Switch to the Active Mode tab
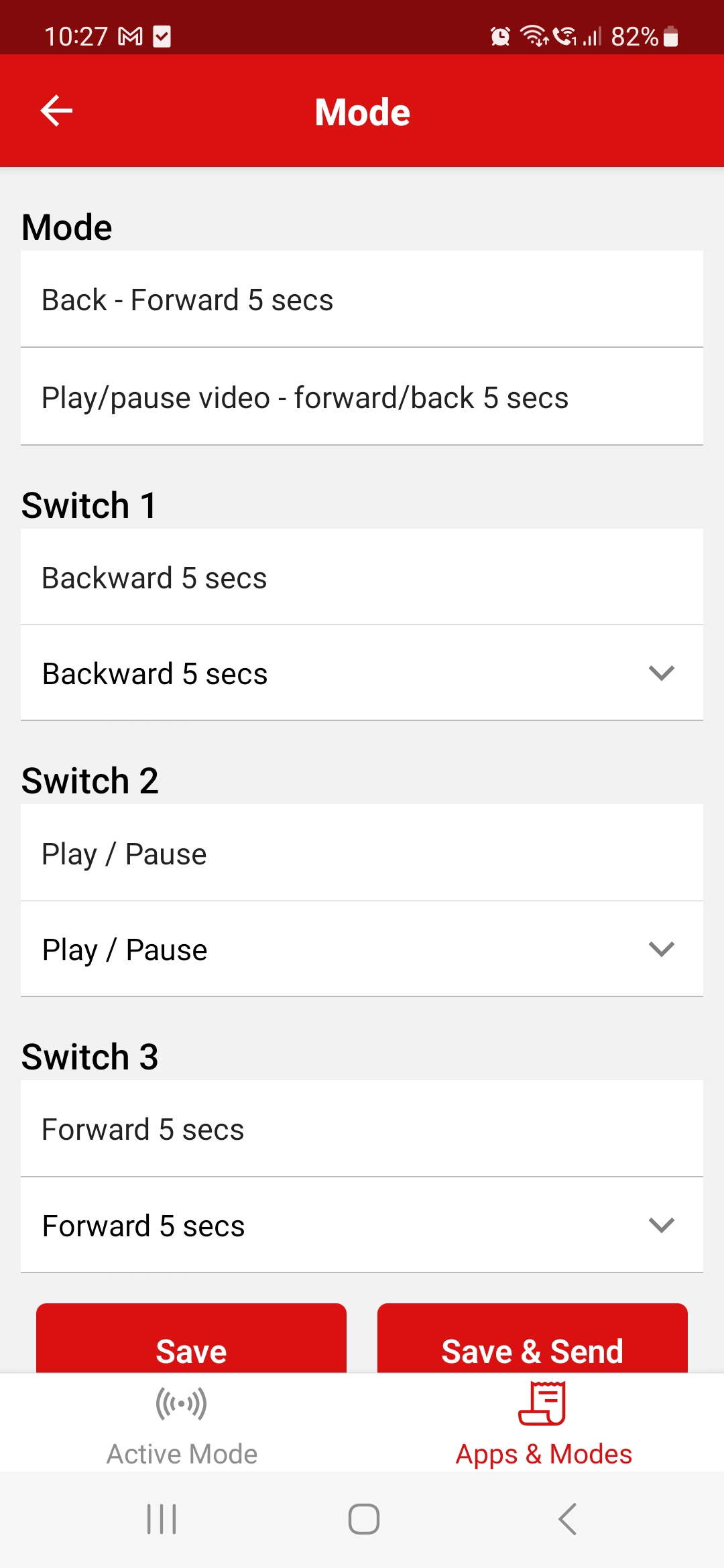Screen dimensions: 724x1568 182,1422
